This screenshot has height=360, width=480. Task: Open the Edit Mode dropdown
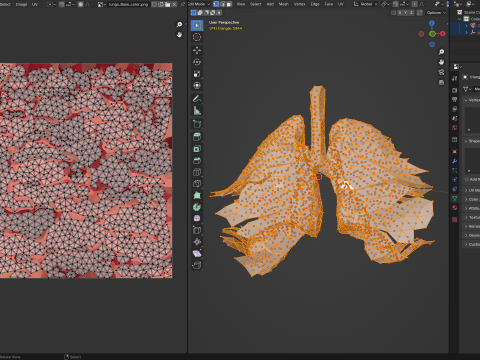[x=199, y=4]
